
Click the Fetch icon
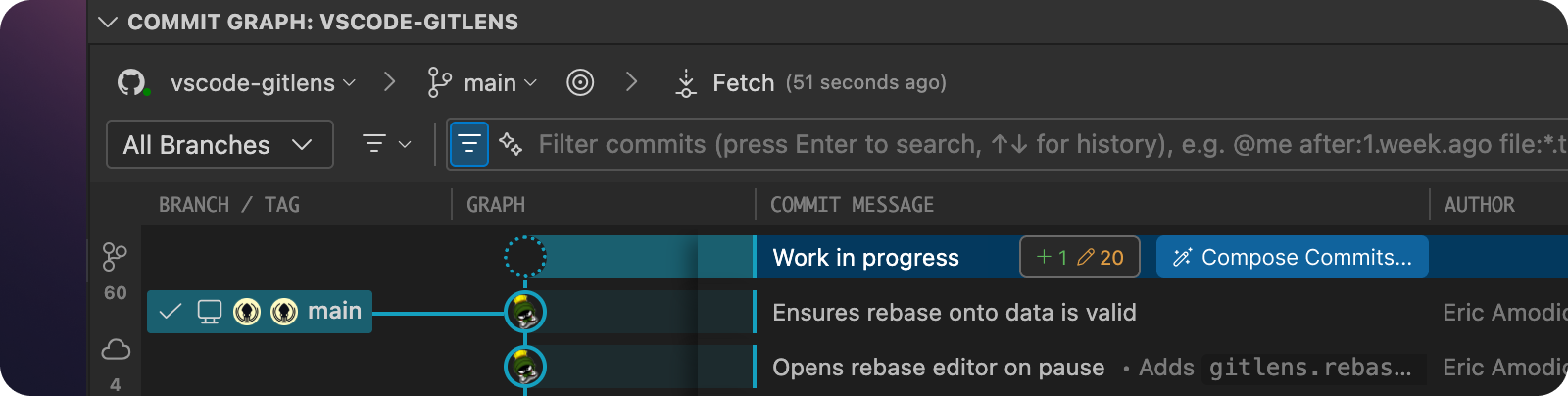pos(686,83)
